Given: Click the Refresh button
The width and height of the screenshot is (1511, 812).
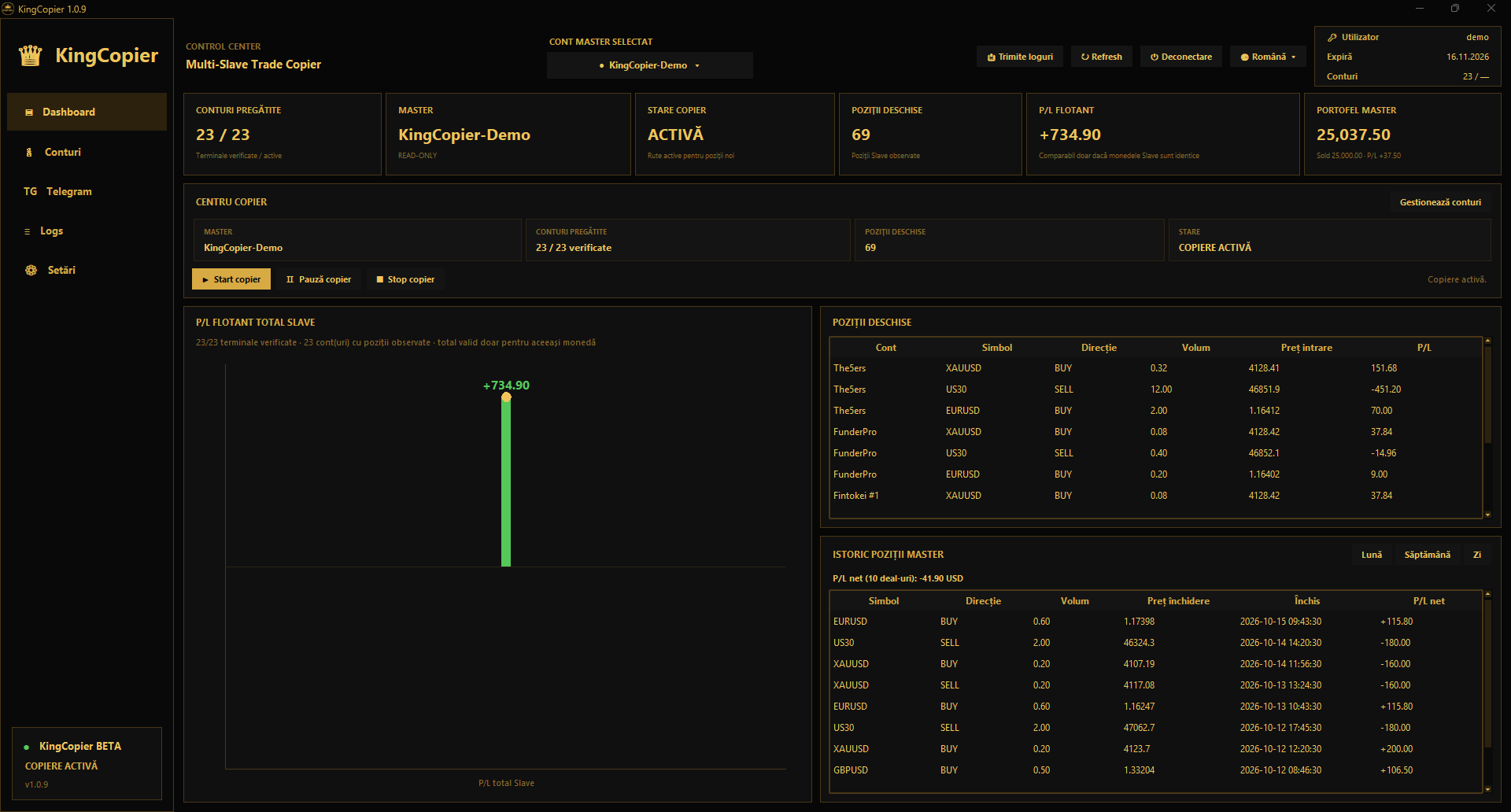Looking at the screenshot, I should (1102, 57).
